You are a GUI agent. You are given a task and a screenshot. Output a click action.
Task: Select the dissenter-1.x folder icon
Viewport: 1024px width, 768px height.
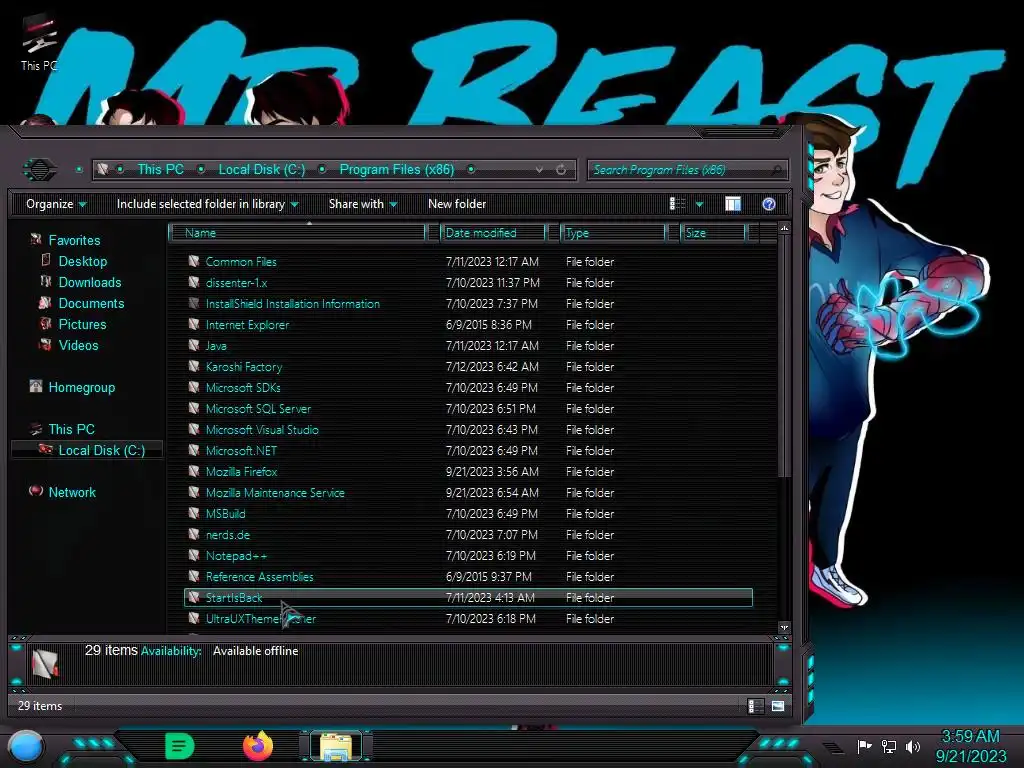(x=194, y=282)
